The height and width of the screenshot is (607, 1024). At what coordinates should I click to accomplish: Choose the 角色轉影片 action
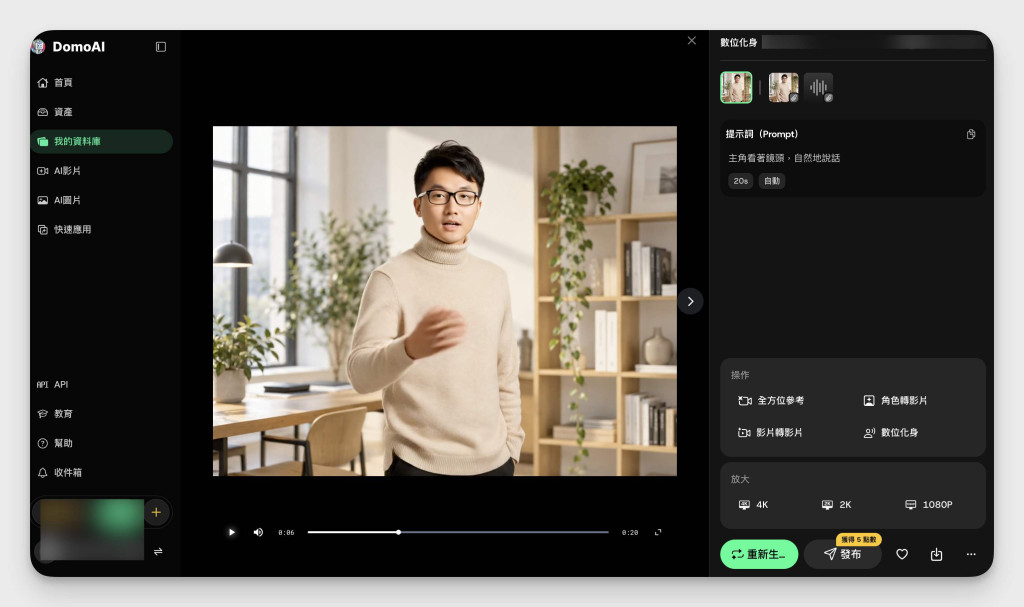(895, 401)
